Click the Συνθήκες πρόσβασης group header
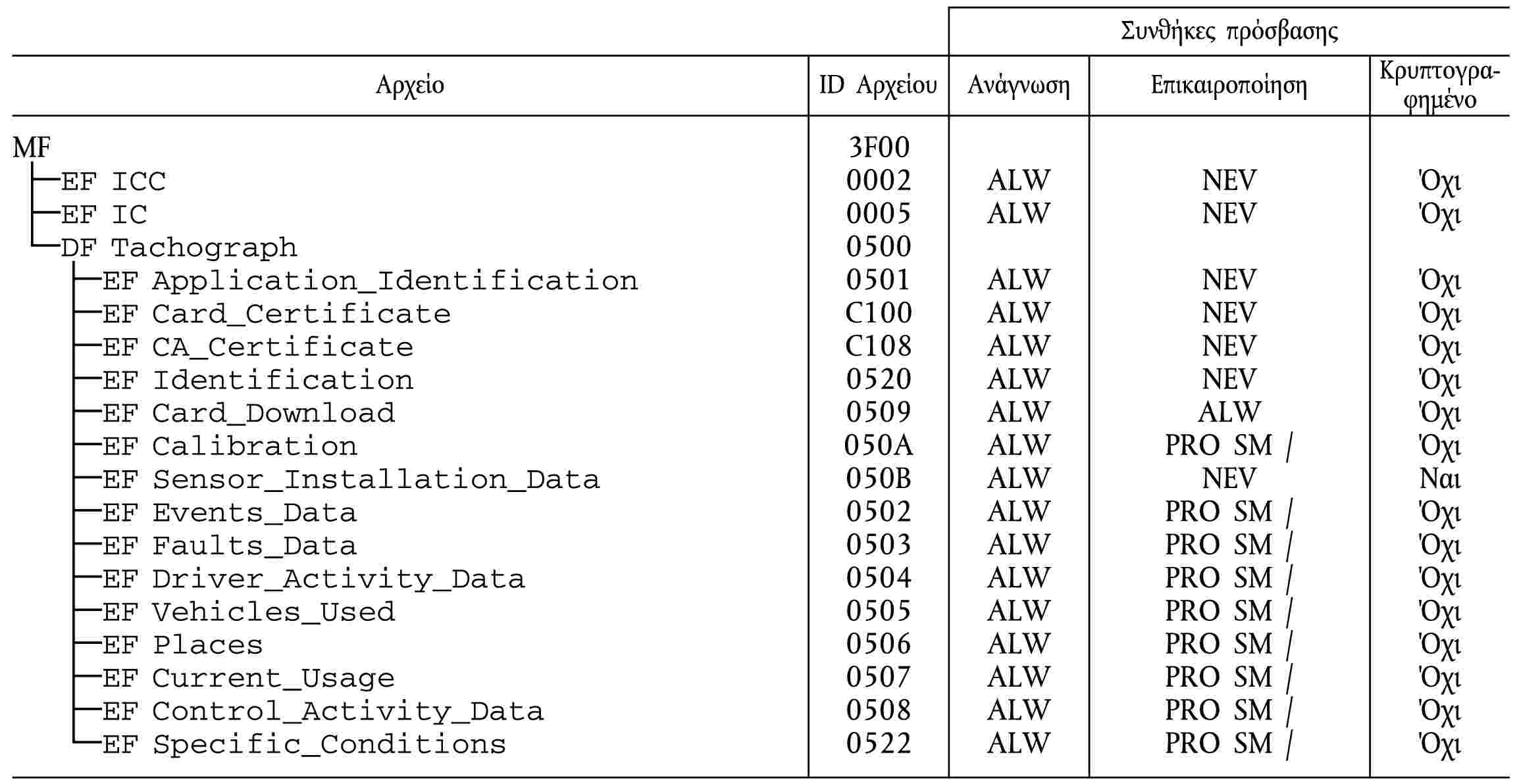This screenshot has height=784, width=1517. (1229, 32)
